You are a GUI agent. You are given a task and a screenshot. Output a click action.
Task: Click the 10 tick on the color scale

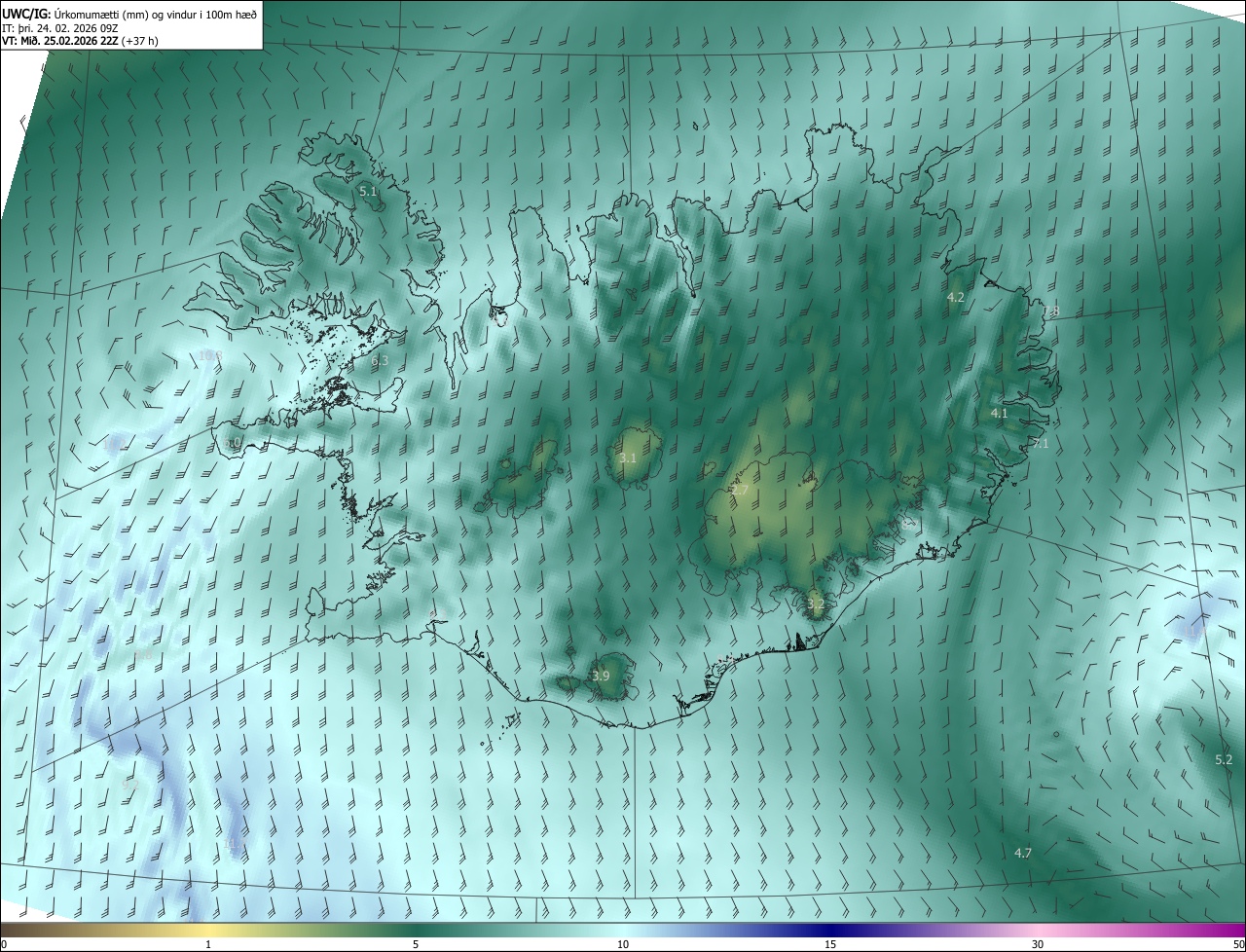tap(623, 944)
